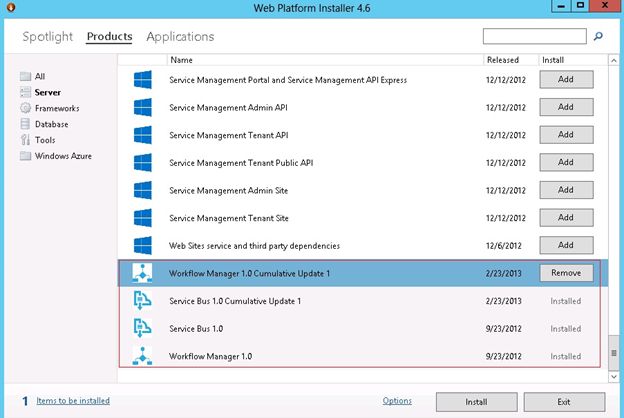Click the Windows logo icon for Service Management Tenant Site
This screenshot has height=418, width=624.
142,218
